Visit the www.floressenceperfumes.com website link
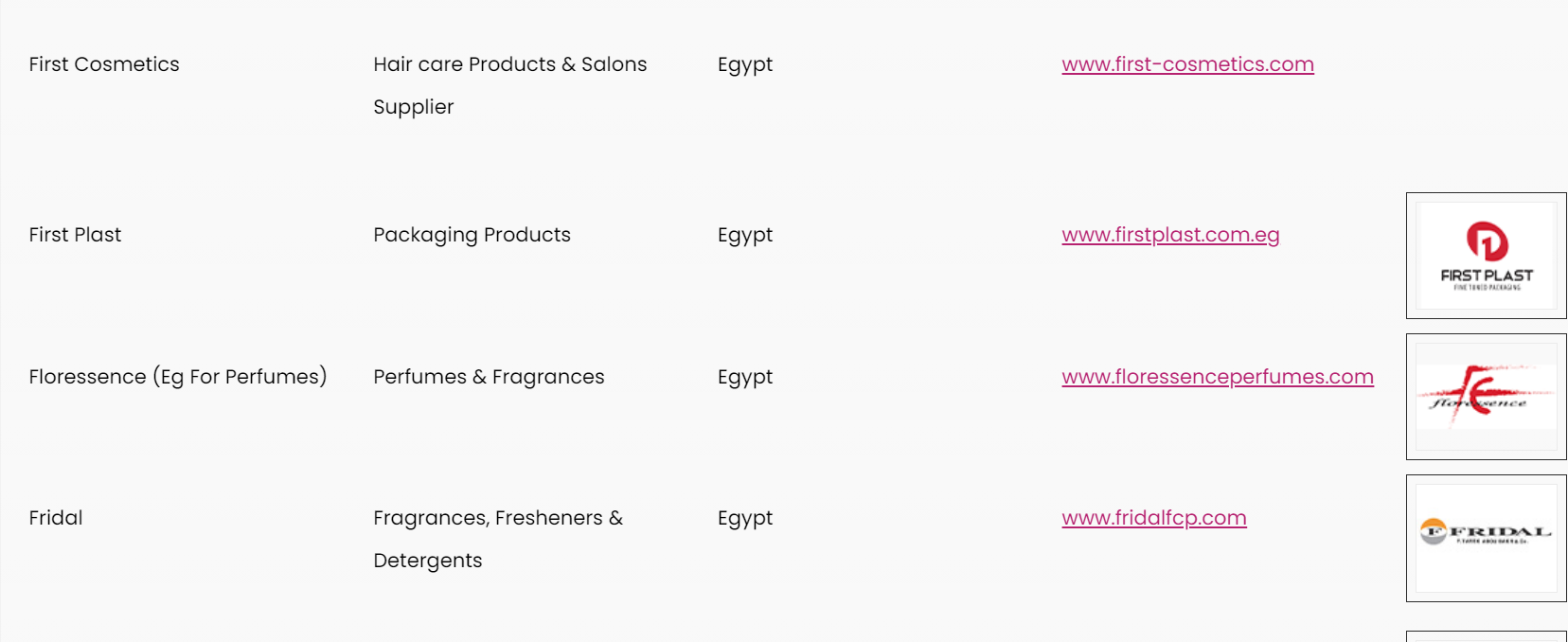This screenshot has width=1568, height=642. click(x=1218, y=377)
